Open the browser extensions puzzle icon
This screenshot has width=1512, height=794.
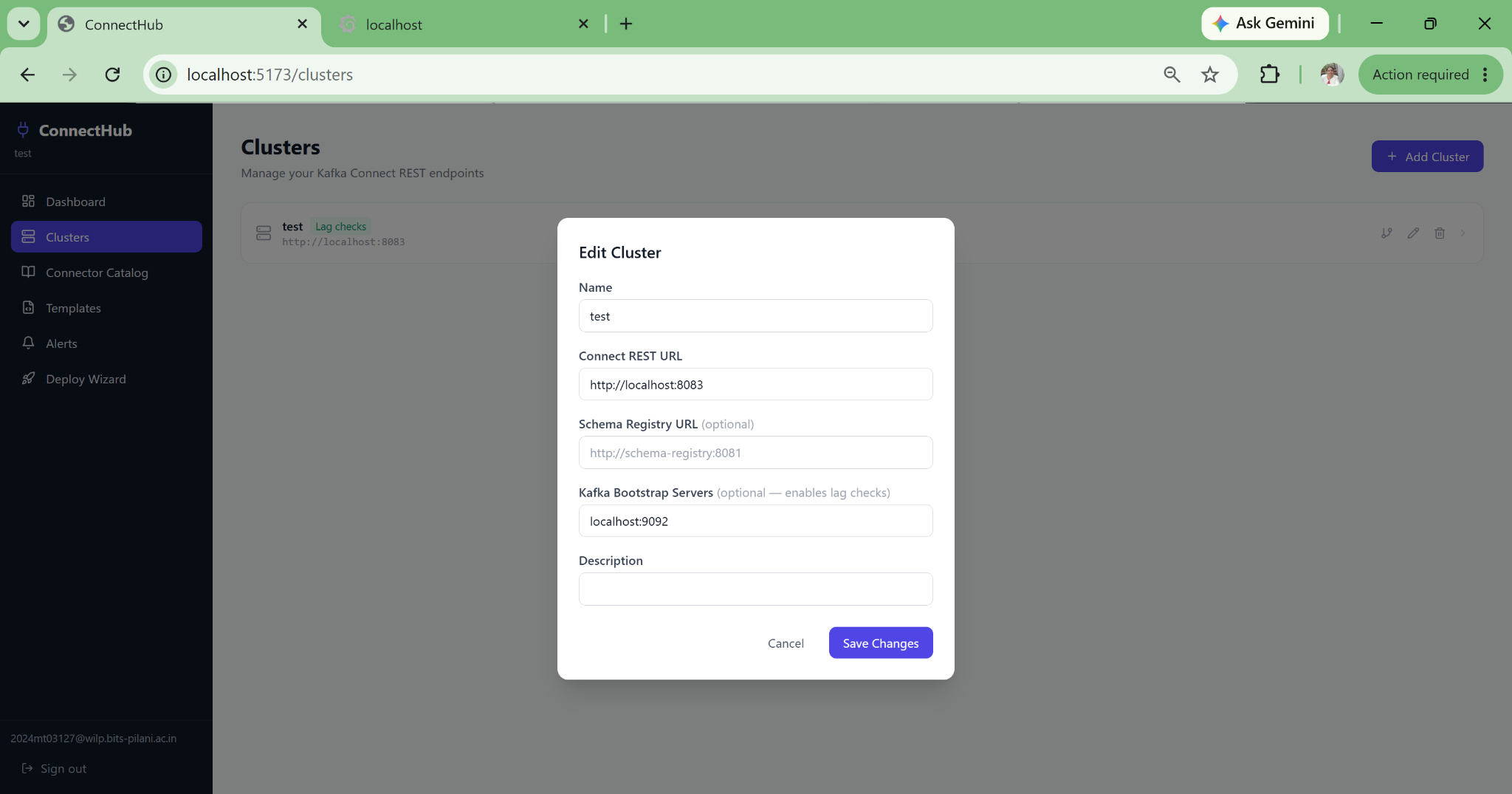(1269, 75)
